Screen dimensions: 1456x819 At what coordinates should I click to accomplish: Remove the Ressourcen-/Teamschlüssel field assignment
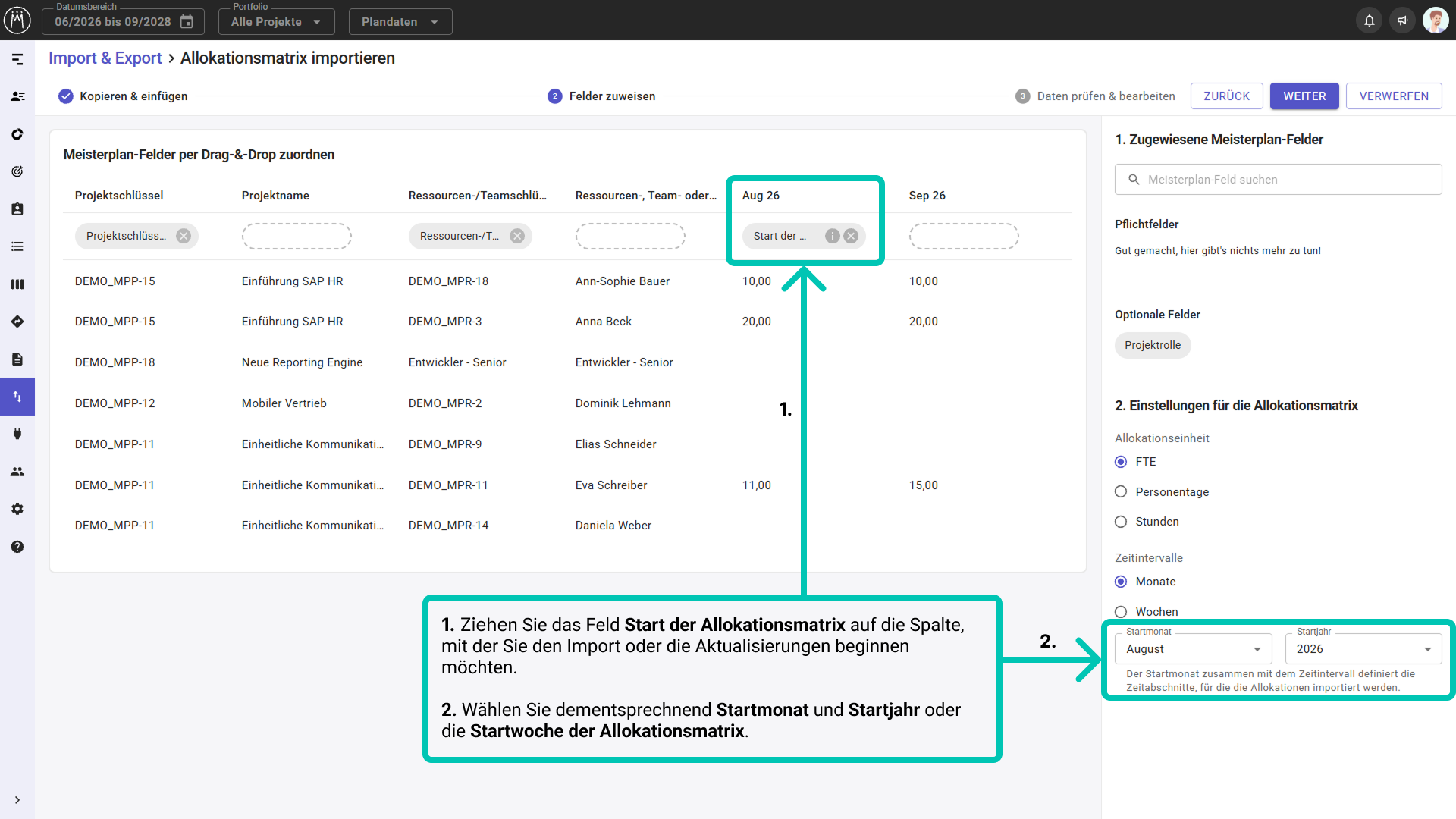(517, 236)
